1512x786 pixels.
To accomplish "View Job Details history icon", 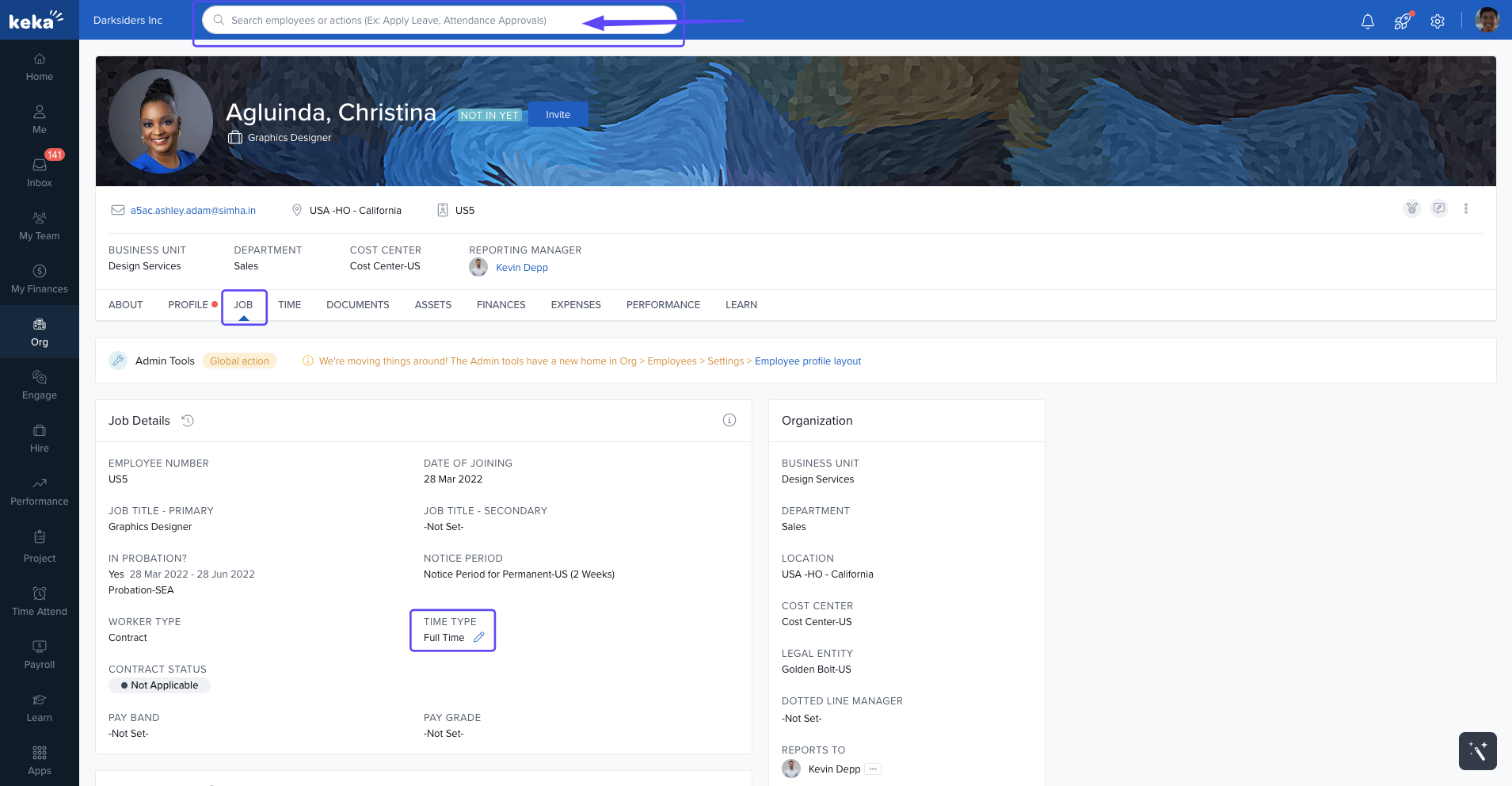I will (x=188, y=421).
